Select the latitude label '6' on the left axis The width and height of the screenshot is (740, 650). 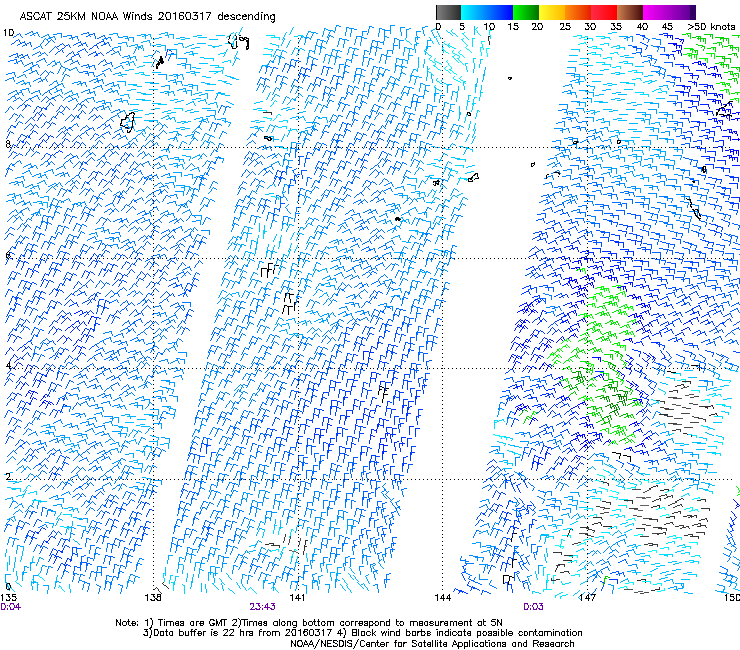(8, 255)
